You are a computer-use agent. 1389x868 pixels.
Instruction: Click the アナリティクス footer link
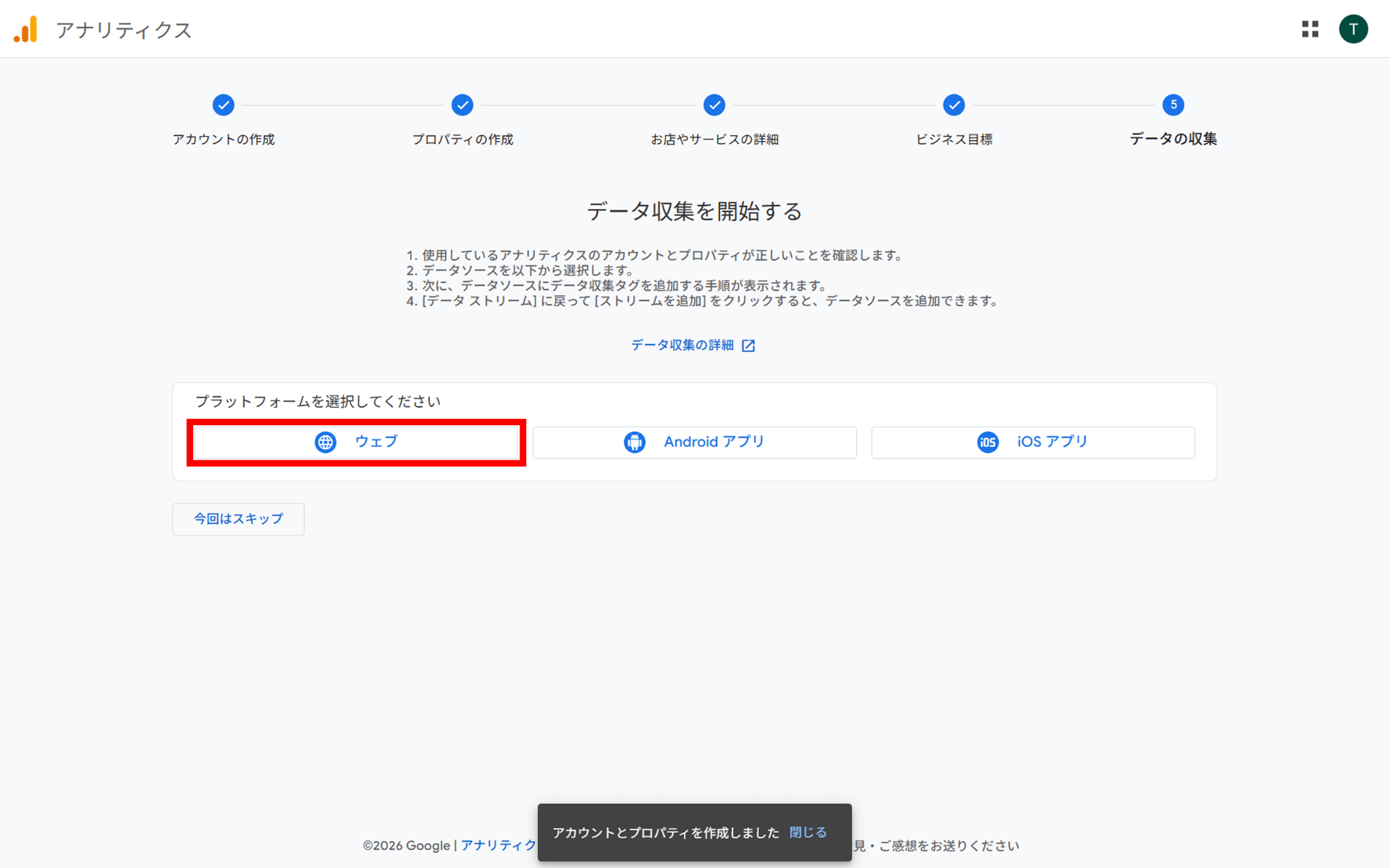click(x=498, y=845)
